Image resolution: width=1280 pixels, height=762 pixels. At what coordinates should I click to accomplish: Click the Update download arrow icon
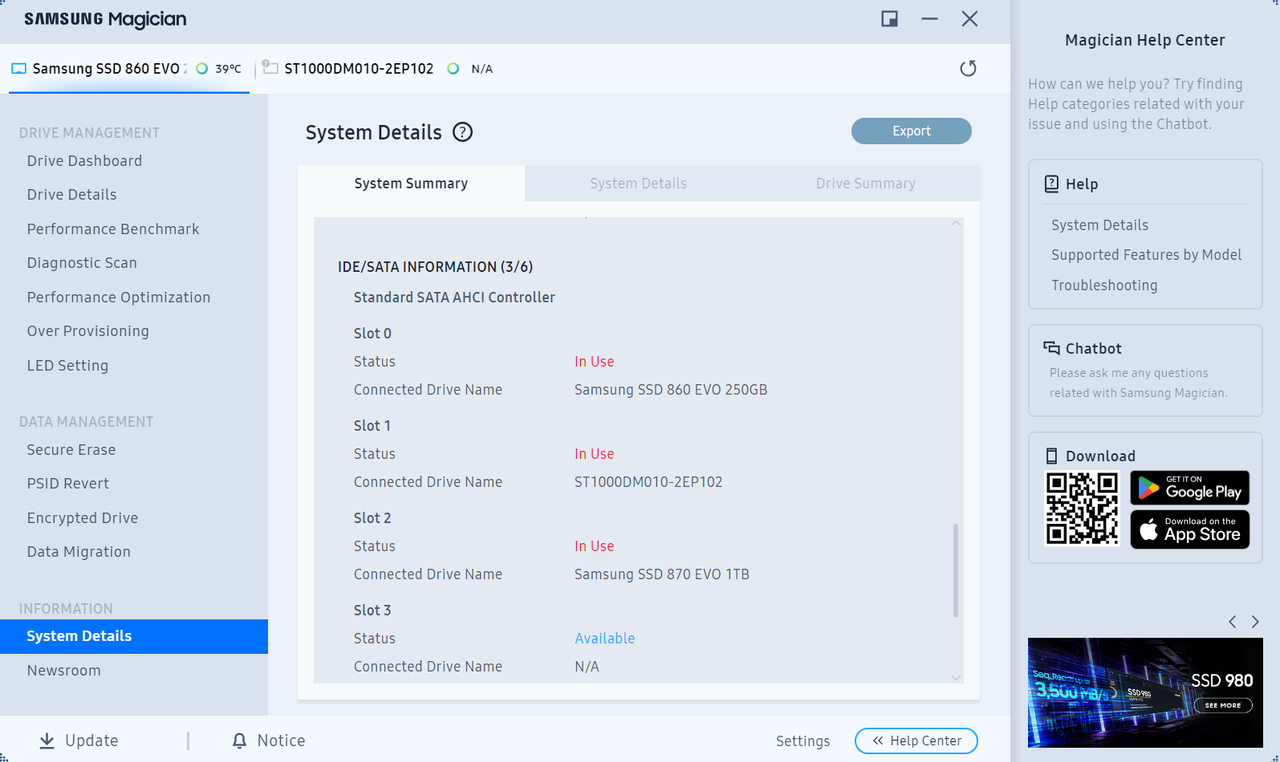coord(47,741)
